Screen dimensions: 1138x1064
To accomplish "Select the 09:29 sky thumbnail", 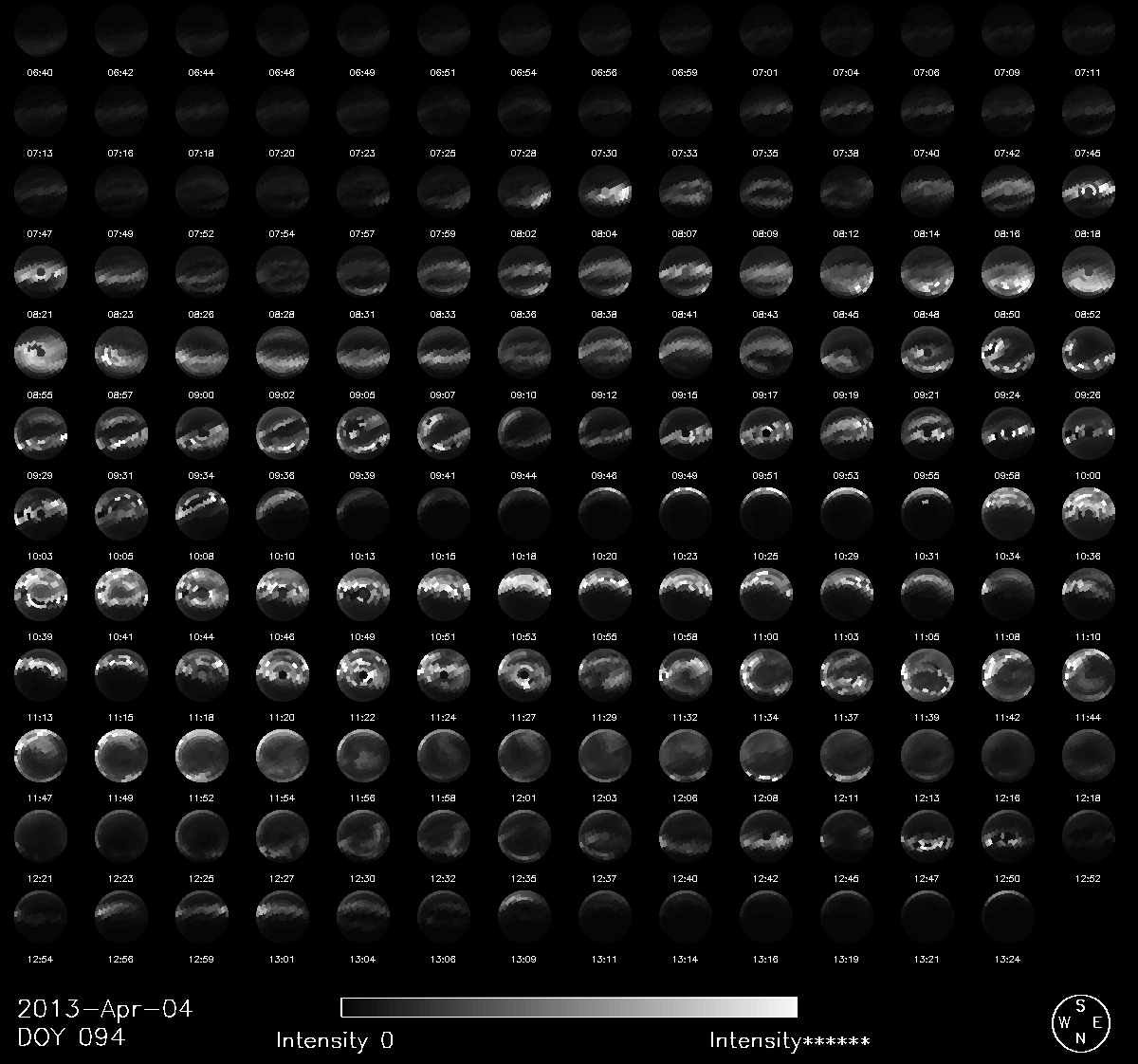I will 41,432.
